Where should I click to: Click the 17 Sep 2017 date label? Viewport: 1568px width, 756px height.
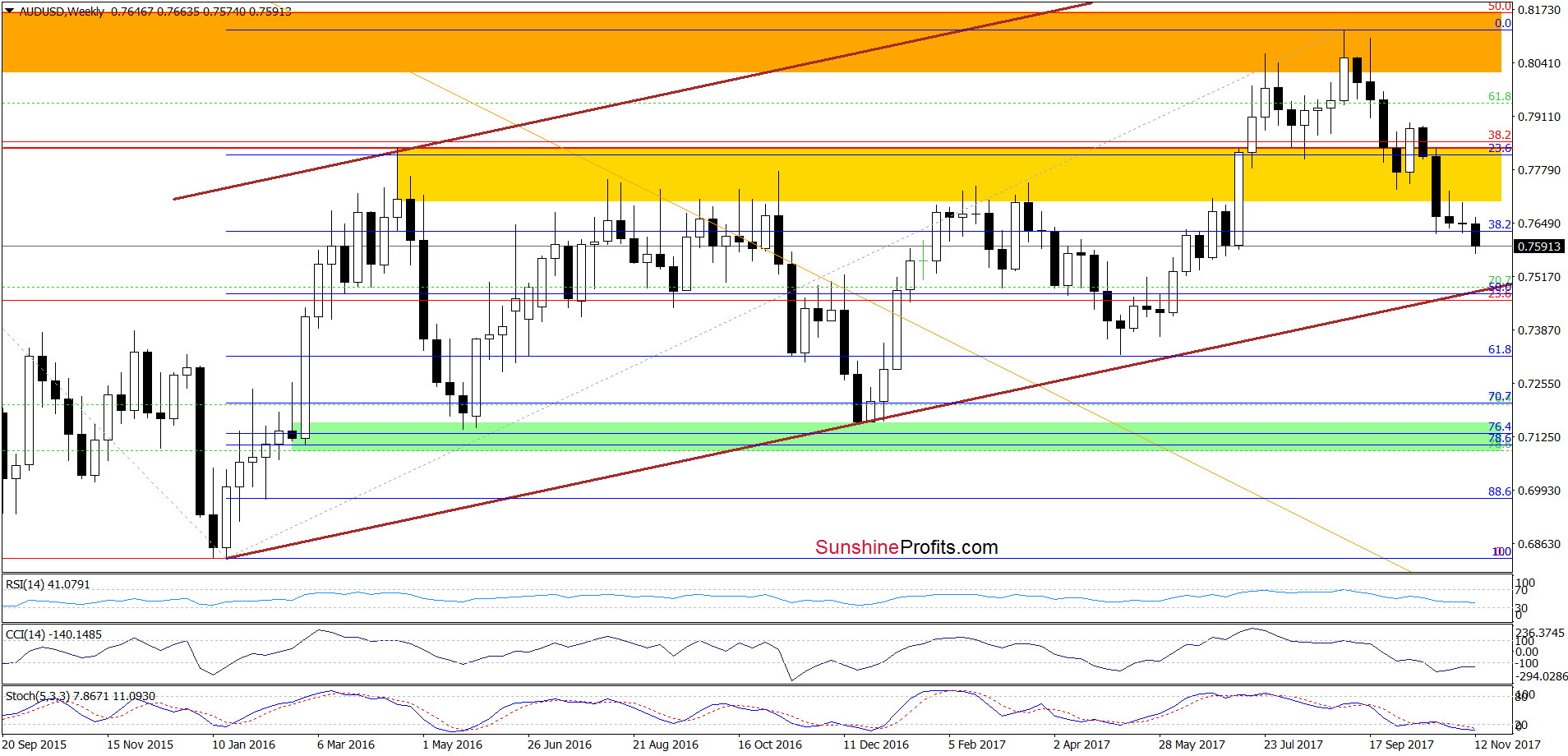tap(1401, 744)
